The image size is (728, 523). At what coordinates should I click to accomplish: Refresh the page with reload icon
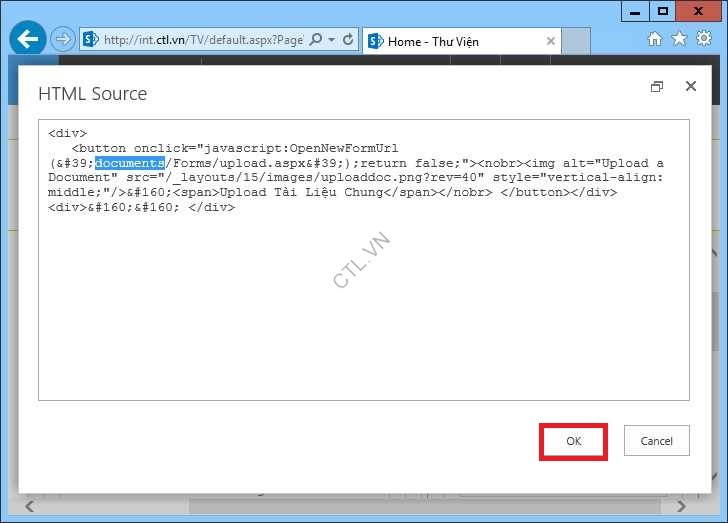click(348, 40)
